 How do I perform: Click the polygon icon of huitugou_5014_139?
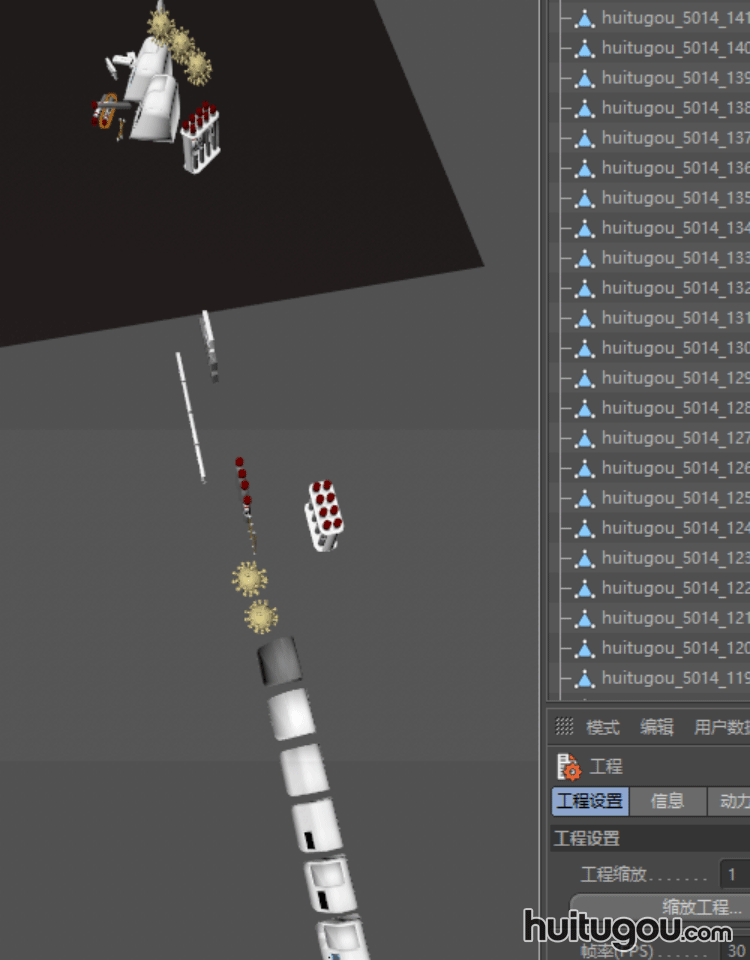(x=585, y=79)
